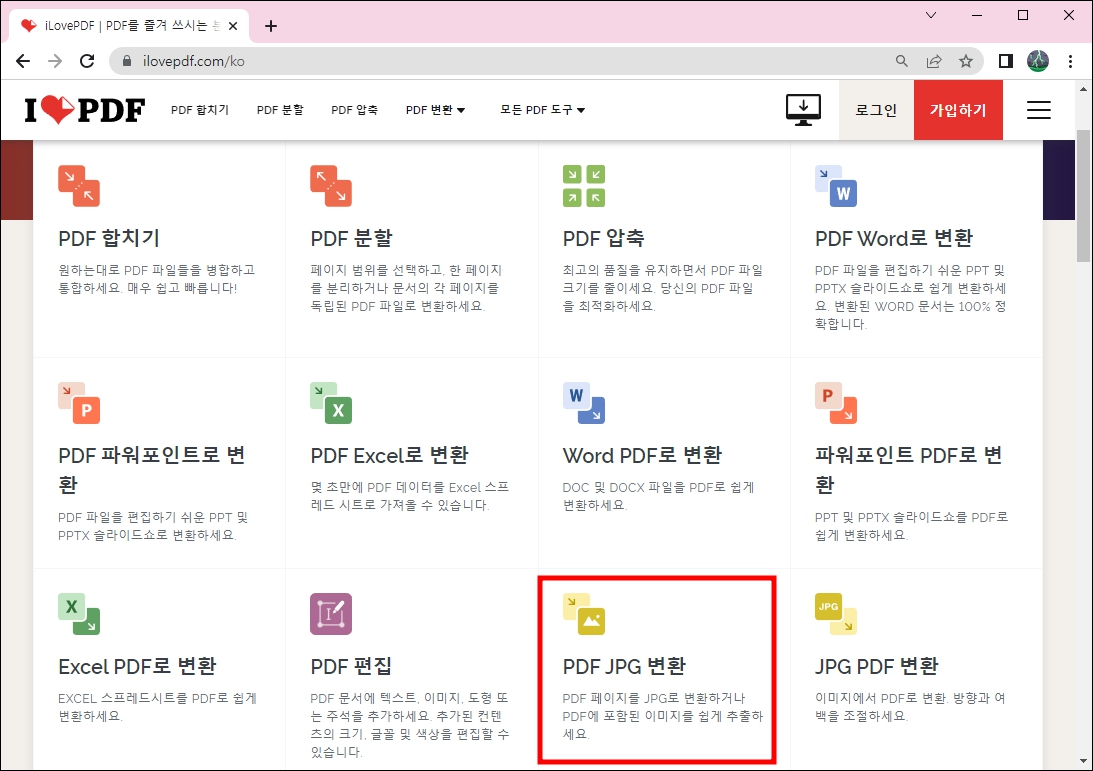This screenshot has width=1093, height=771.
Task: Go back with the browser back arrow
Action: click(23, 61)
